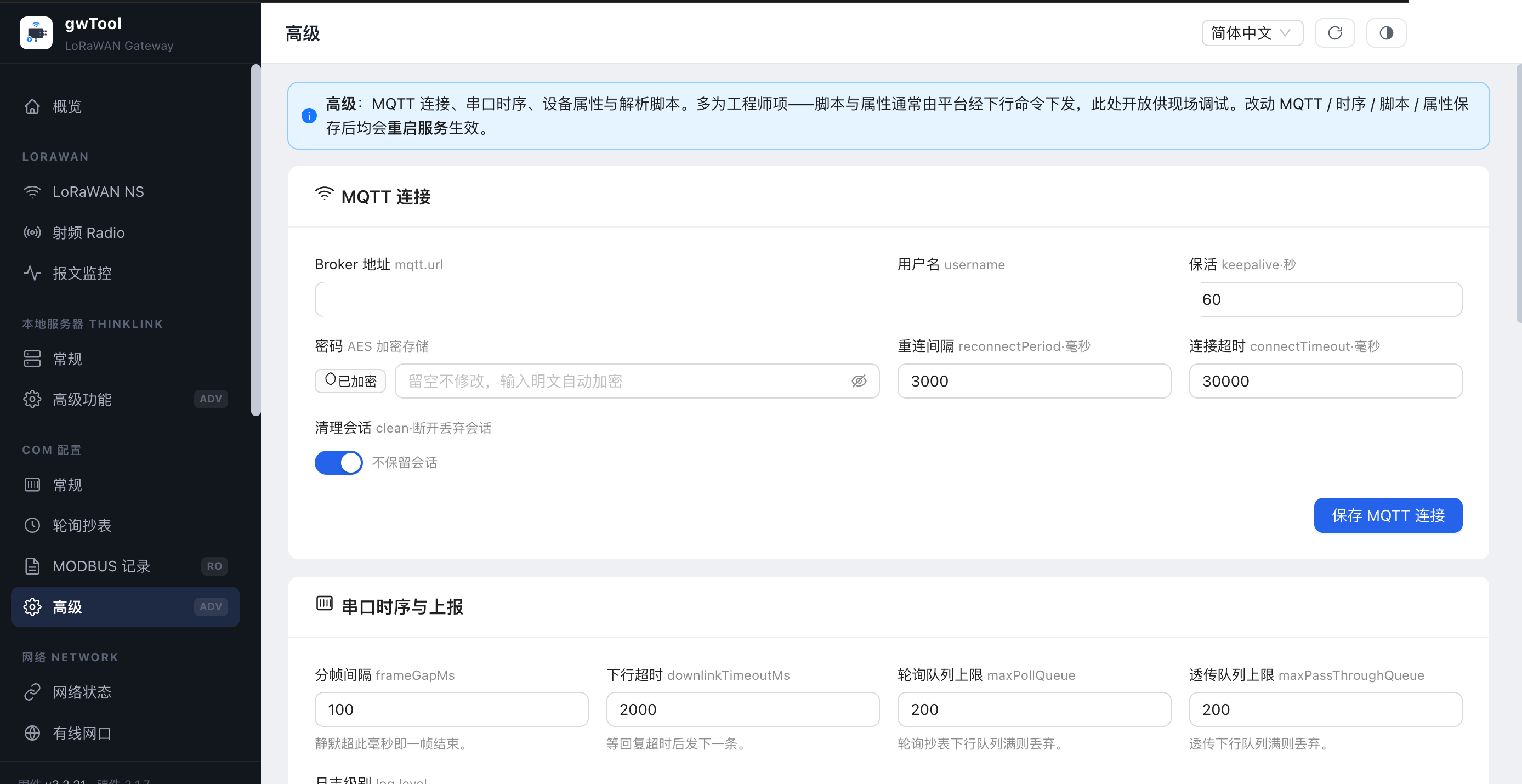The image size is (1522, 784).
Task: Open 射频 Radio menu item
Action: click(x=125, y=233)
